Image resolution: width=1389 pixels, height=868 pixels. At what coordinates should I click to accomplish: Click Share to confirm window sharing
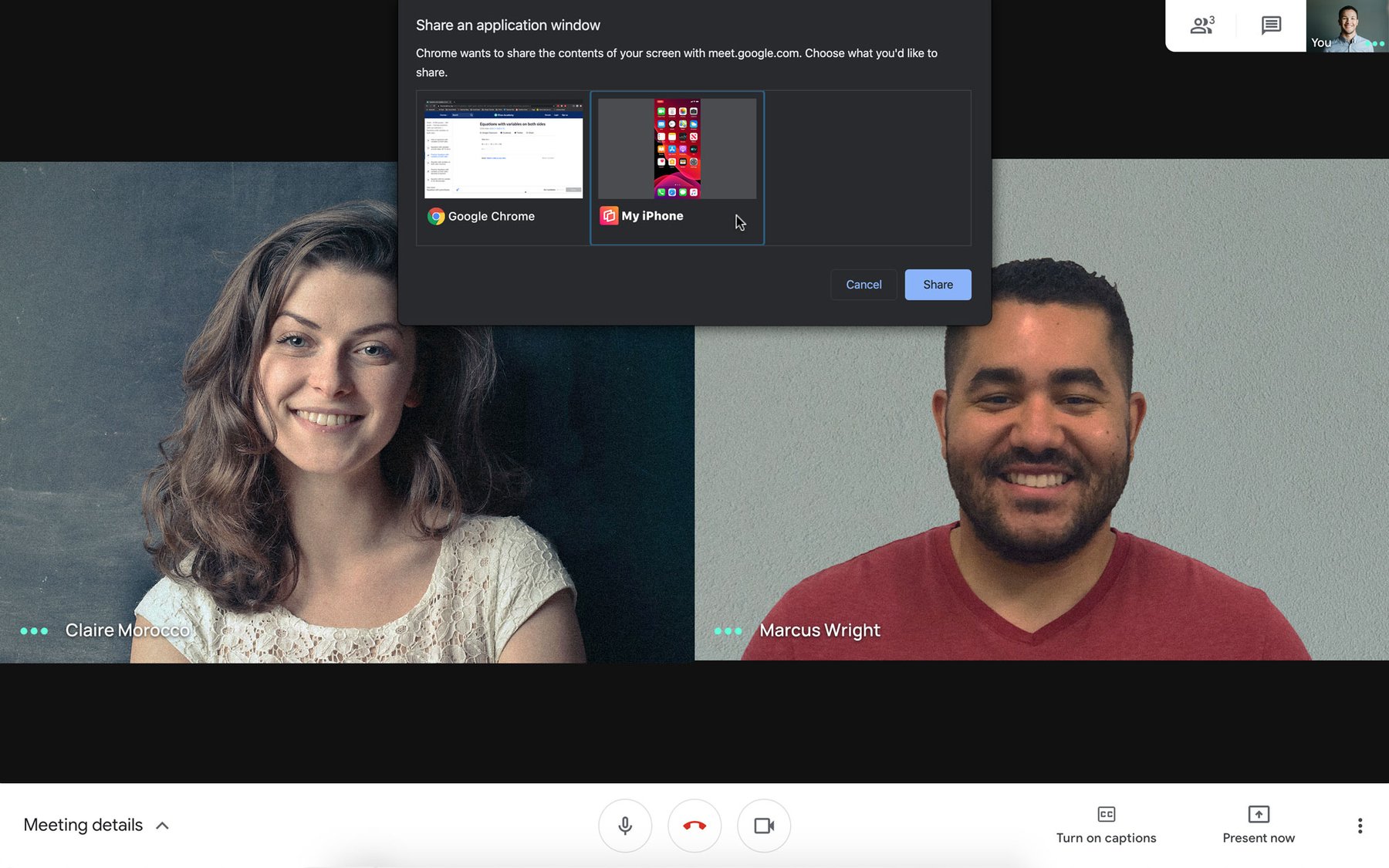pos(938,284)
